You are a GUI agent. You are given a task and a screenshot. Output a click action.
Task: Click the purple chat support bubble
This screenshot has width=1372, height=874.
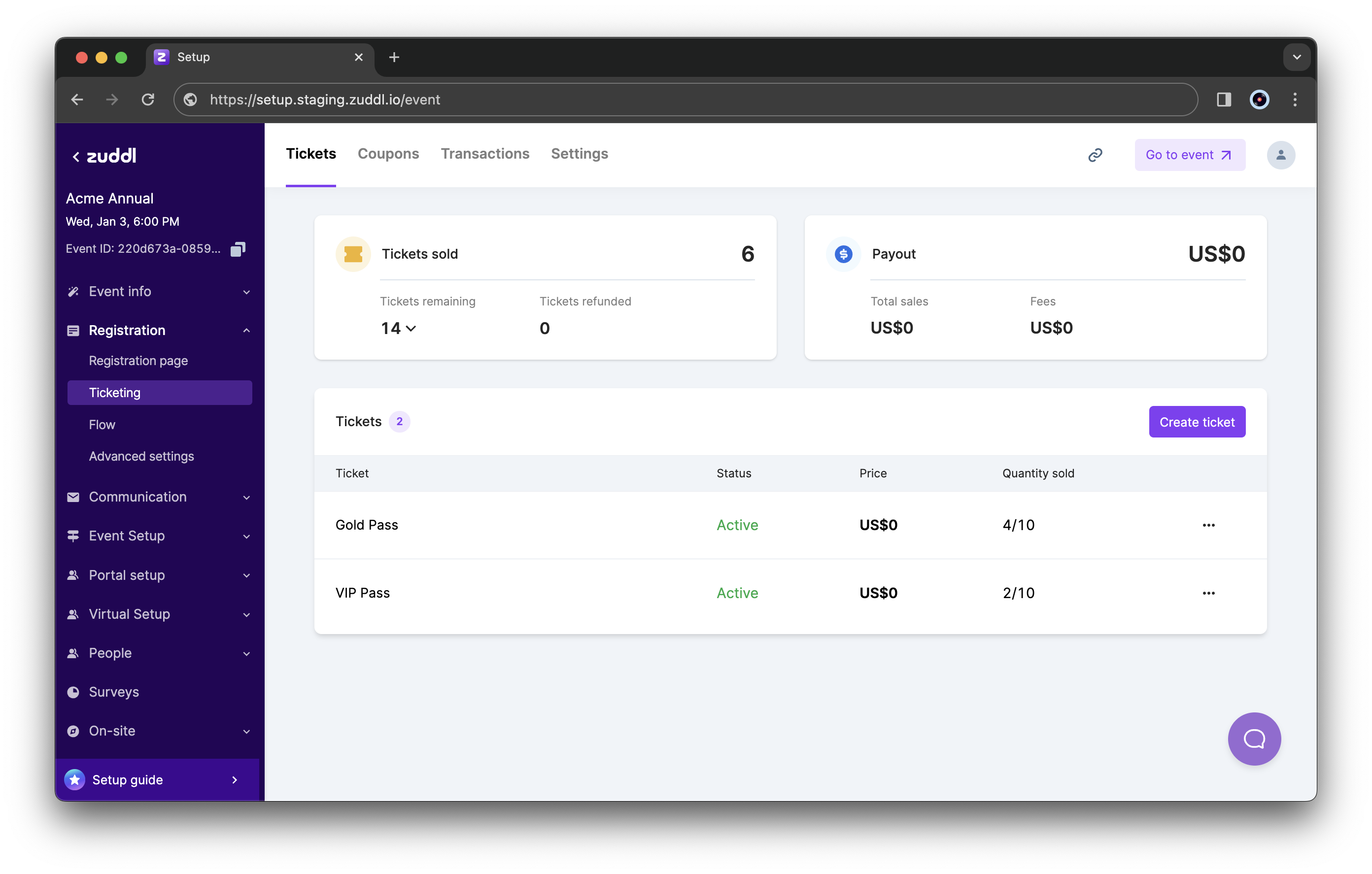coord(1252,739)
